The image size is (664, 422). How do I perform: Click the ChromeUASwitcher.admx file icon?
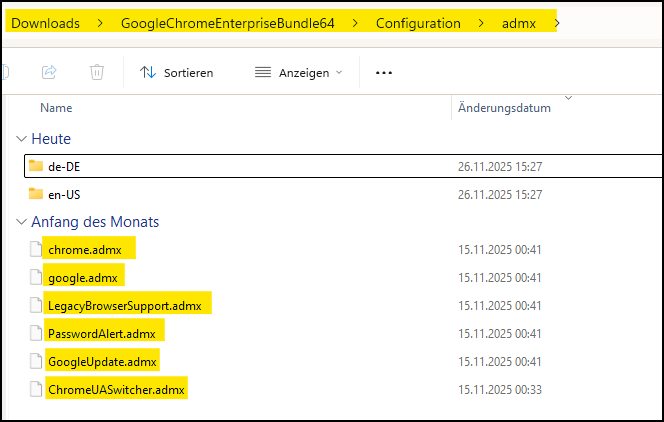[x=36, y=389]
